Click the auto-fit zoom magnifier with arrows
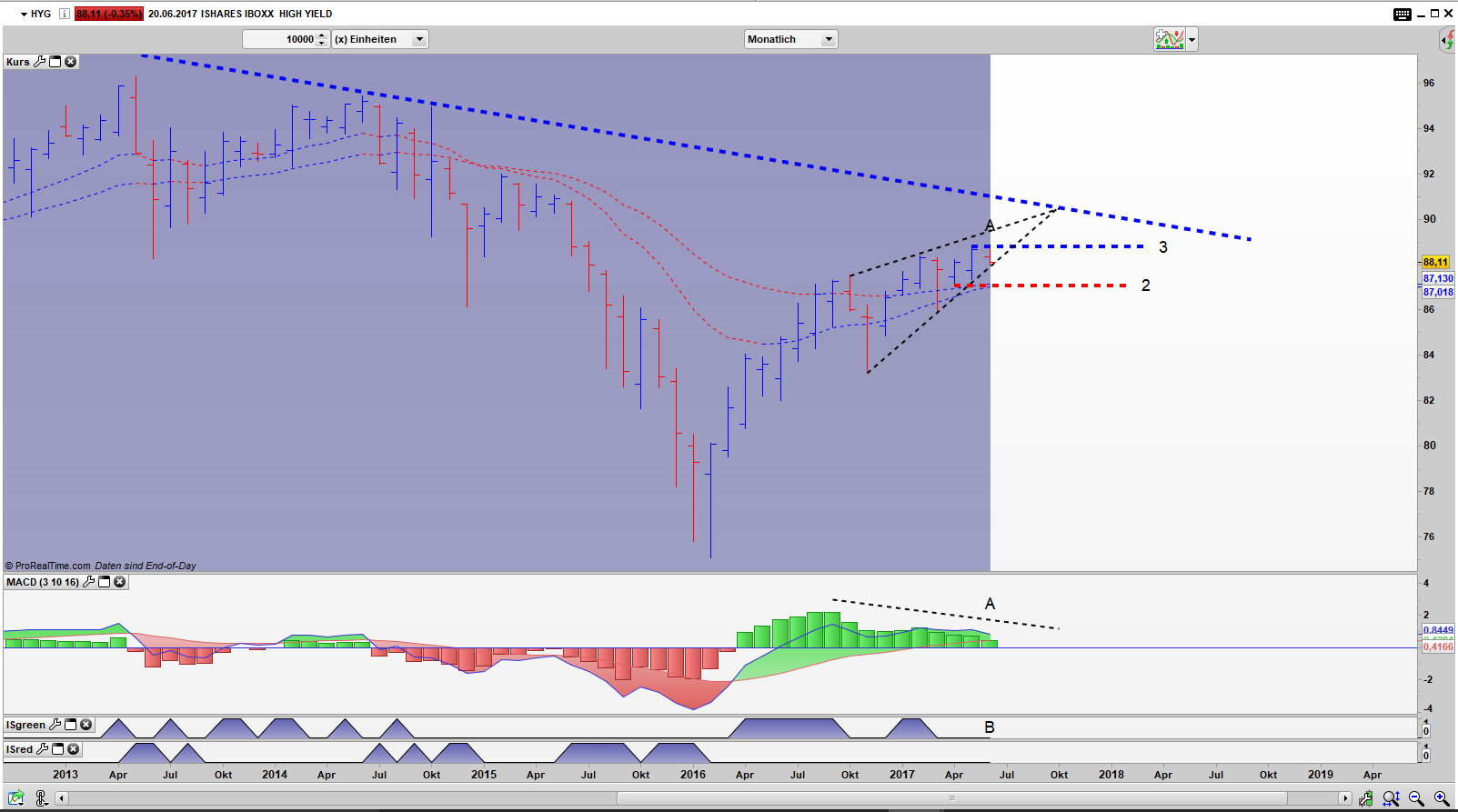Screen dimensions: 1458x812 pos(1391,798)
